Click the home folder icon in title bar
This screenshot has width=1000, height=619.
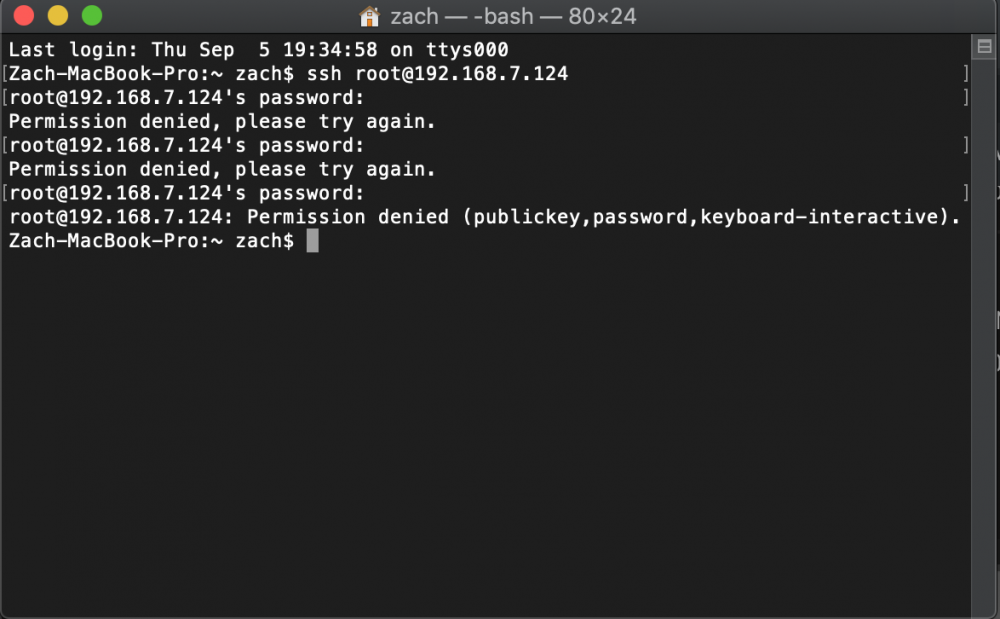(x=369, y=16)
